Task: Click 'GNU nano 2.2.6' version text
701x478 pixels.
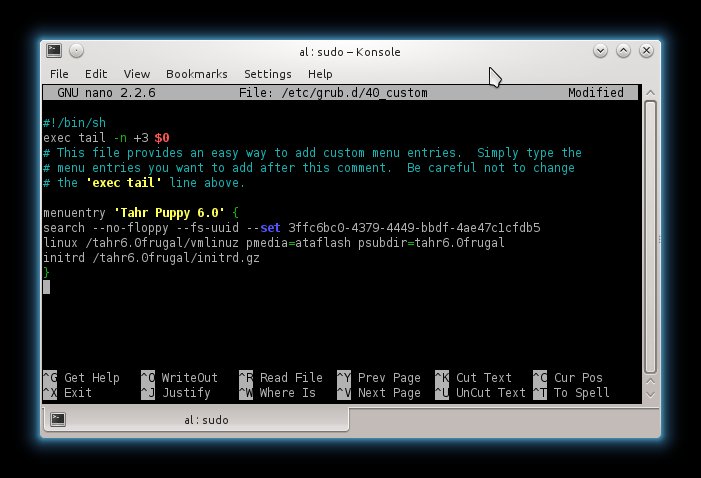Action: point(106,93)
